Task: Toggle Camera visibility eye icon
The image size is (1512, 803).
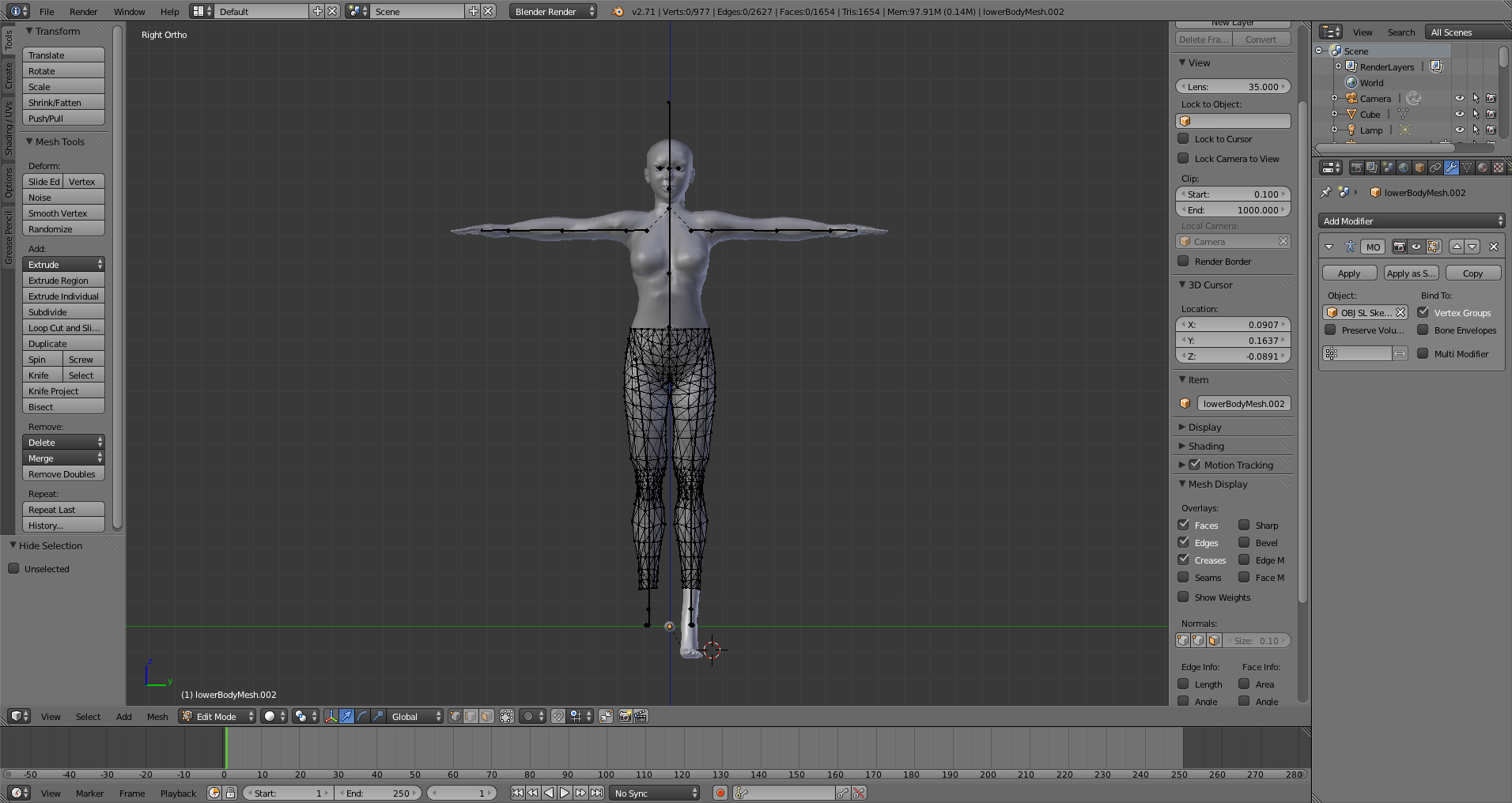Action: click(x=1460, y=99)
